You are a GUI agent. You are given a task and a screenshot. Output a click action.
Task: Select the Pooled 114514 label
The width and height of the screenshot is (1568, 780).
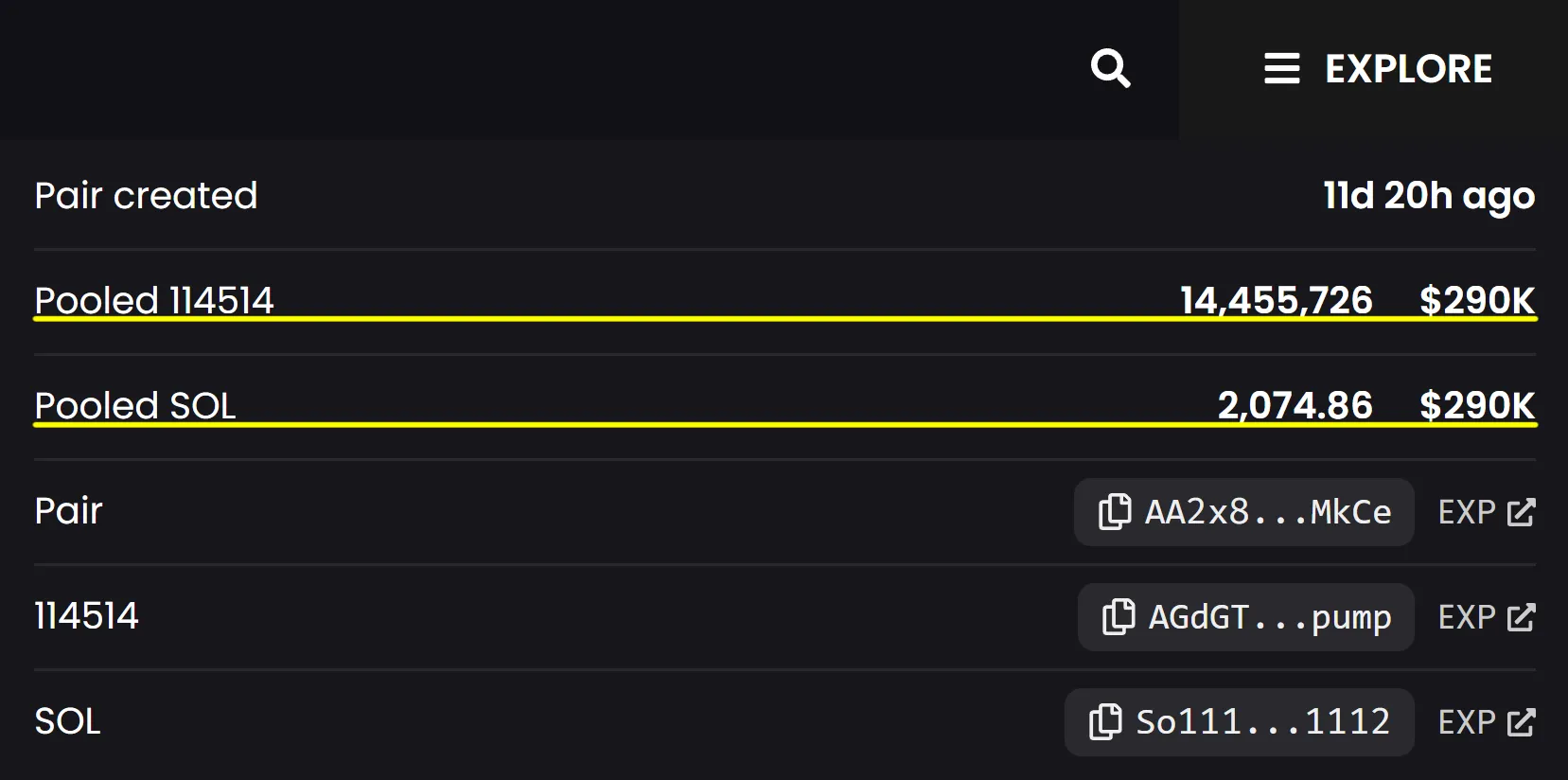pyautogui.click(x=154, y=300)
